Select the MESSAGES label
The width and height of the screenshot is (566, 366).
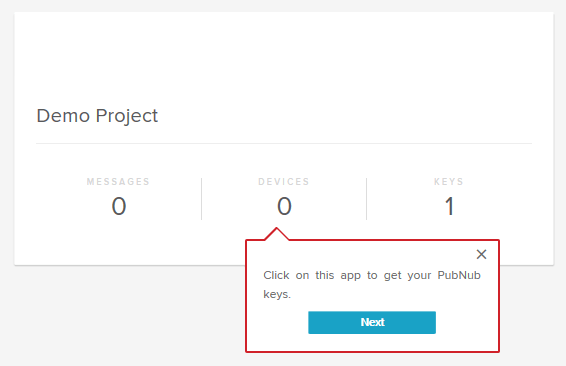click(x=118, y=182)
